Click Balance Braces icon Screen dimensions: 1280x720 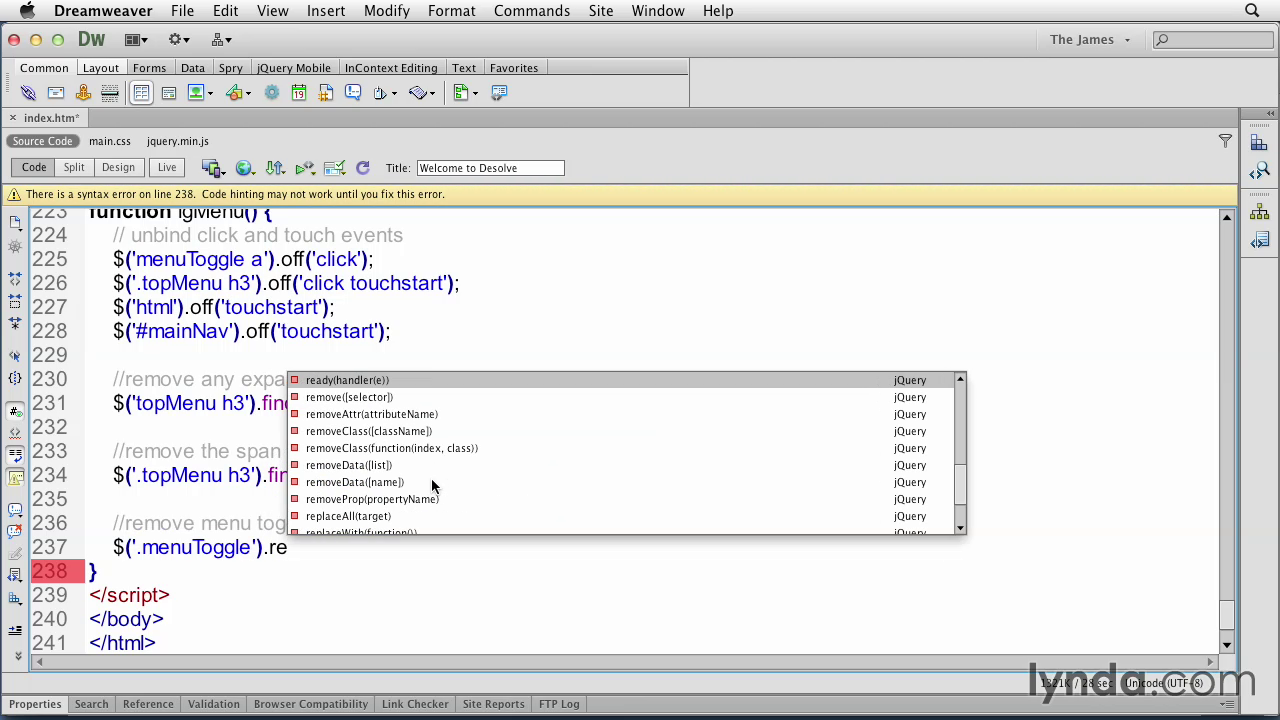point(15,378)
